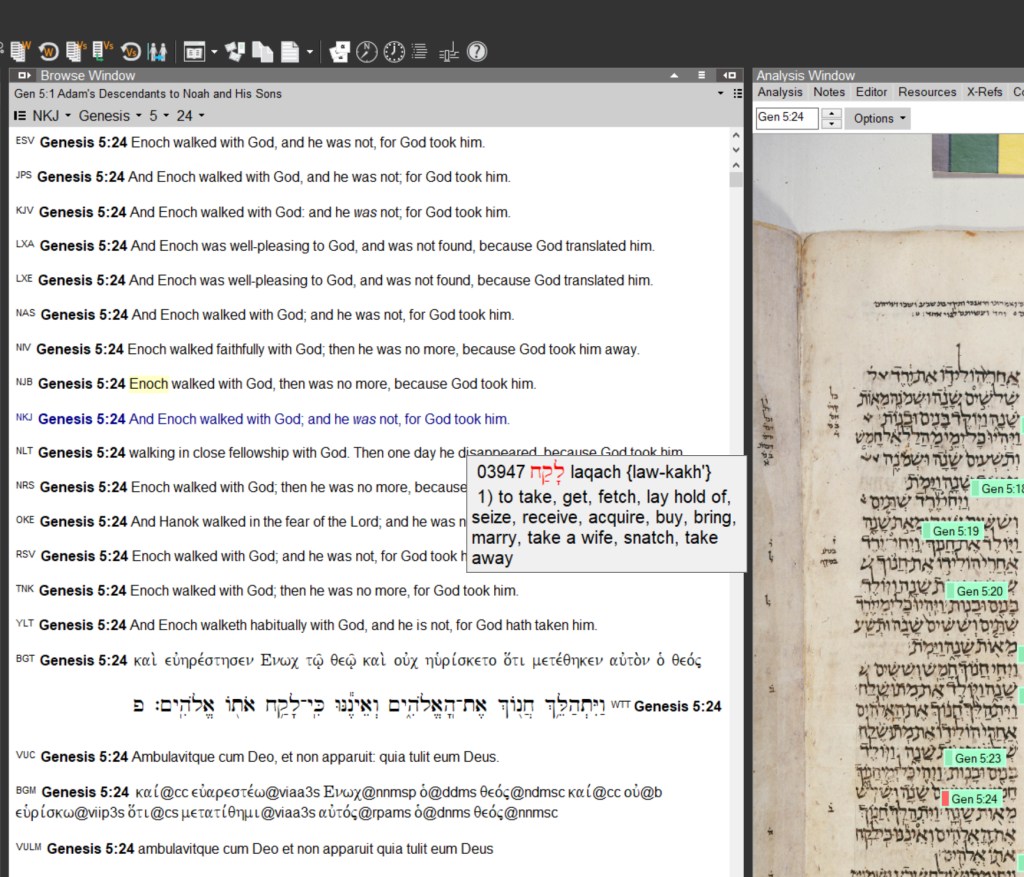Click the clock icon in the toolbar
The height and width of the screenshot is (877, 1024).
(x=394, y=51)
